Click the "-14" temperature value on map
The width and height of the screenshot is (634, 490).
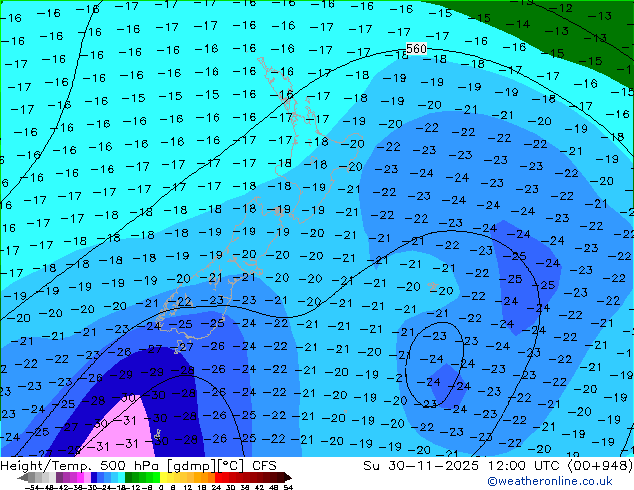[518, 24]
